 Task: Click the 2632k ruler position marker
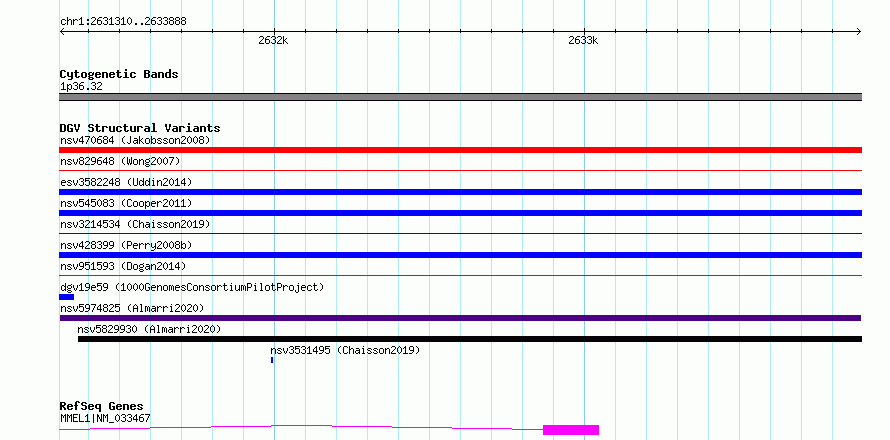pos(273,40)
